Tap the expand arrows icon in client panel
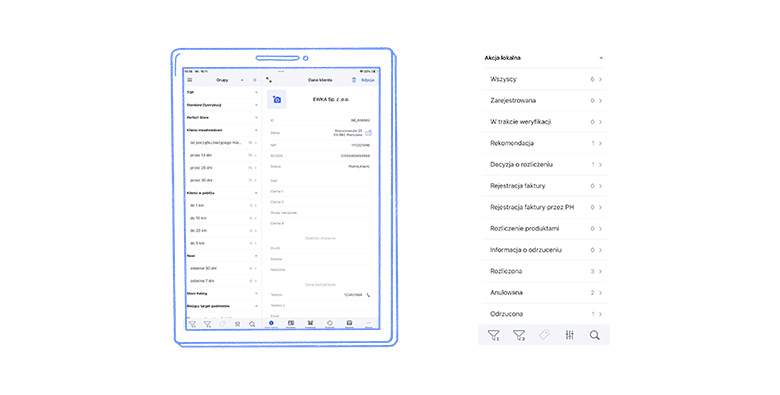Viewport: 780px width, 395px height. tap(269, 80)
